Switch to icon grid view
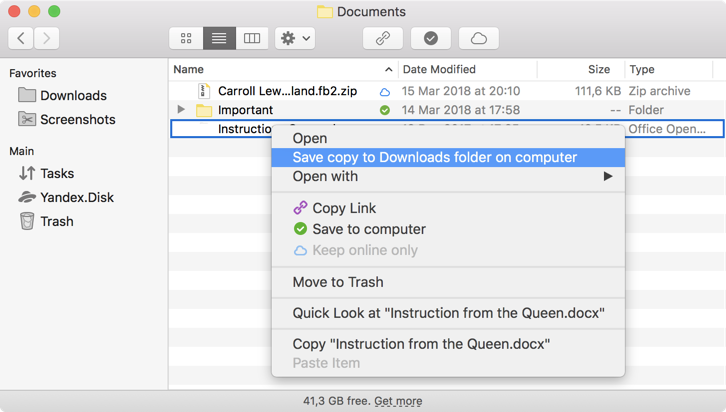Screen dimensions: 726x412 pyautogui.click(x=186, y=38)
